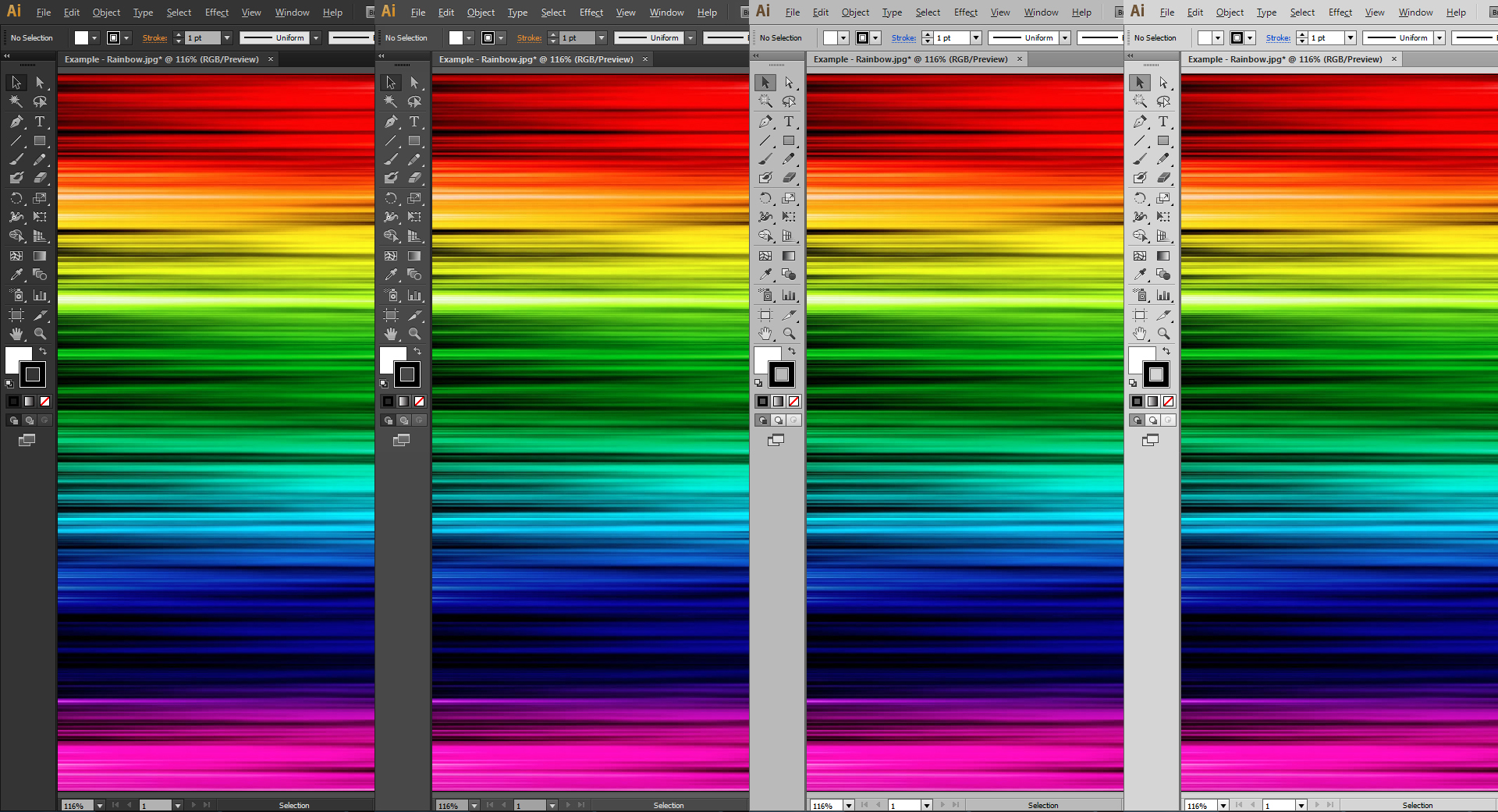Select the Rectangle tool
This screenshot has height=812, width=1498.
coord(41,141)
